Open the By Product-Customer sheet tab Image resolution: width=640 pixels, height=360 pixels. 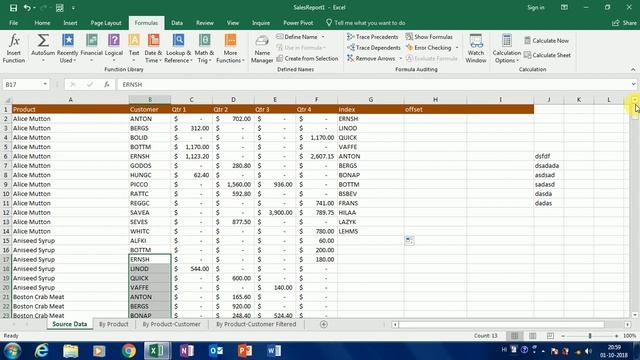(x=171, y=324)
